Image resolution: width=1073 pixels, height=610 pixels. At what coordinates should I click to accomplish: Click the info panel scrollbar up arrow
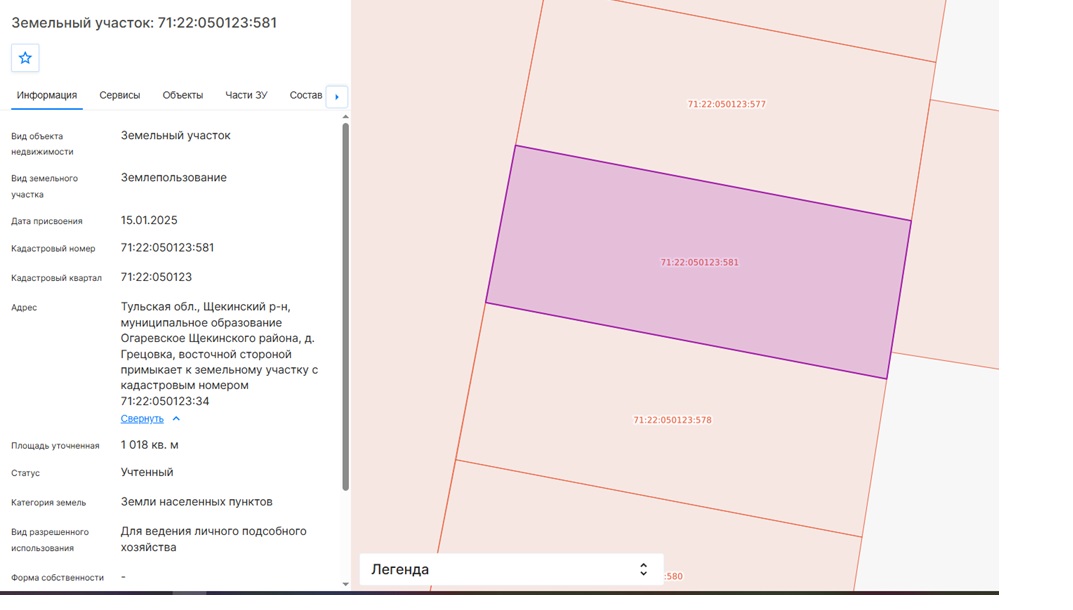click(x=346, y=117)
